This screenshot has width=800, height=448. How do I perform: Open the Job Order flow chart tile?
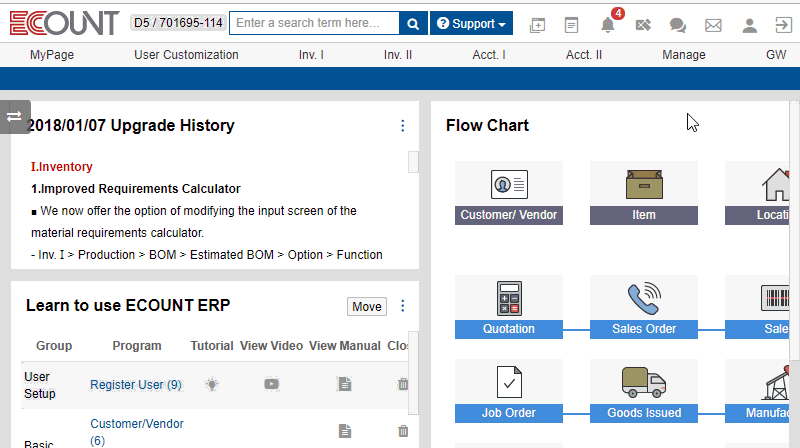coord(509,391)
